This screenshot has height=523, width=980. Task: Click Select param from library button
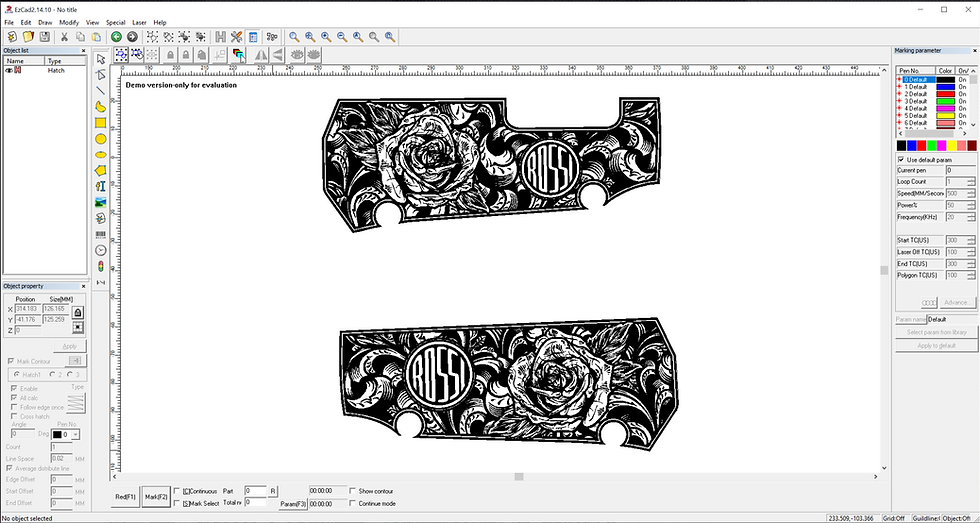pyautogui.click(x=936, y=332)
